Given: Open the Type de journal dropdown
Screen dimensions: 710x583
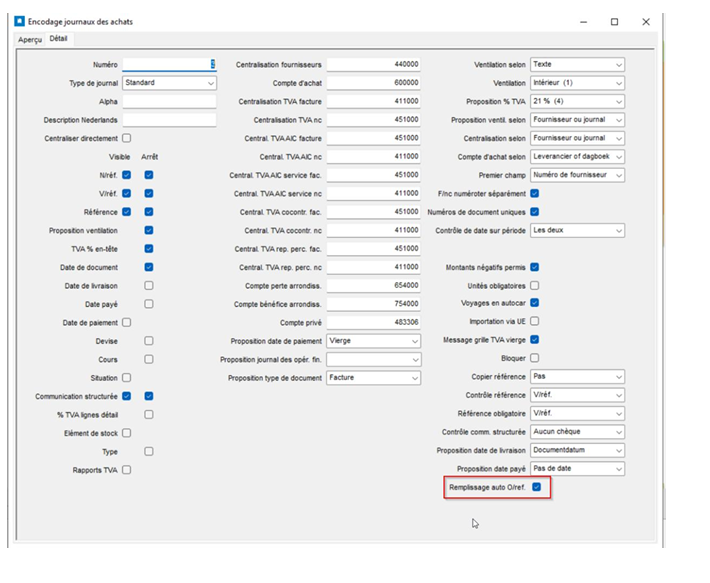Looking at the screenshot, I should 169,83.
